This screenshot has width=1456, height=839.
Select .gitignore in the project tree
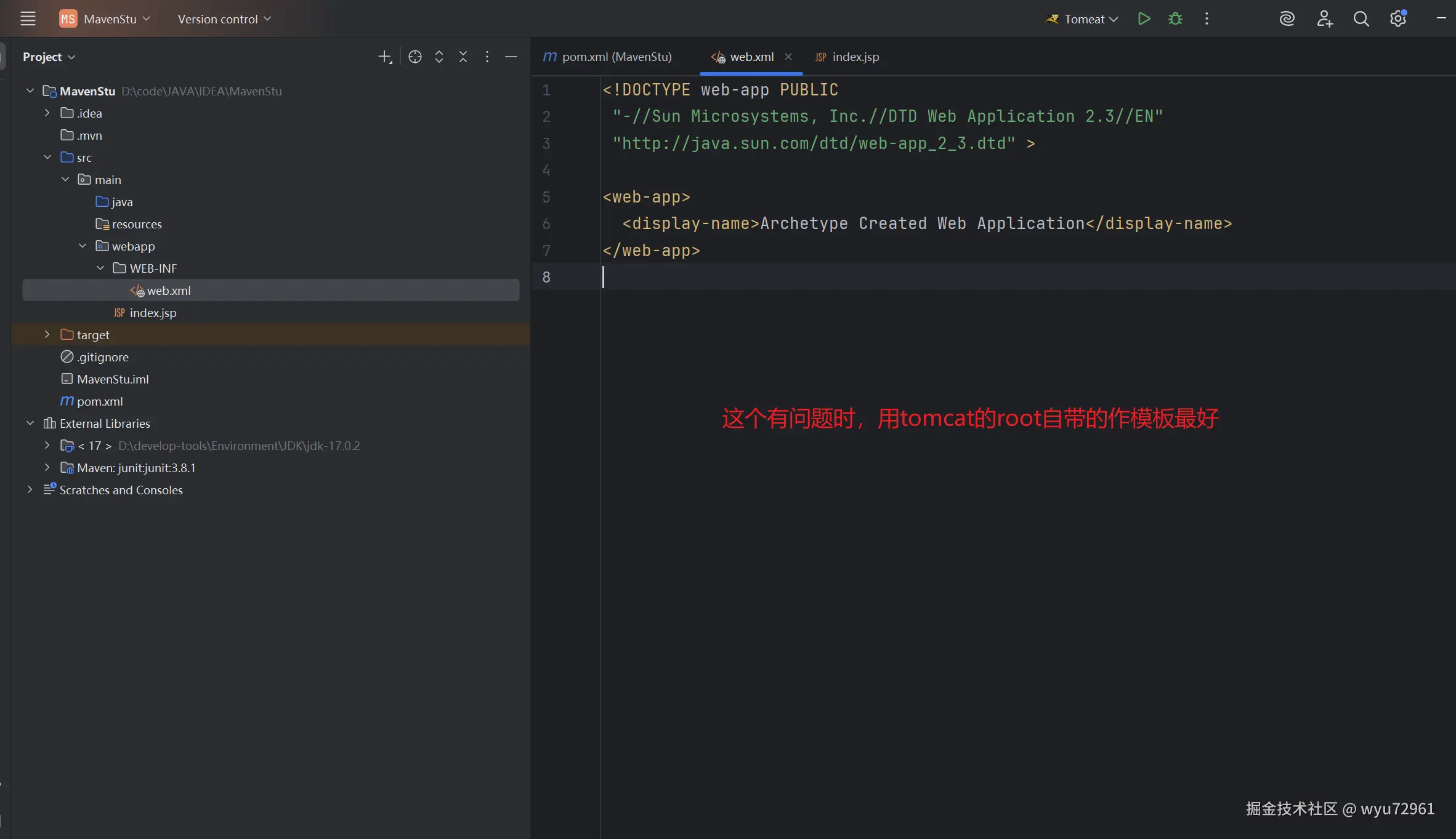(x=102, y=357)
